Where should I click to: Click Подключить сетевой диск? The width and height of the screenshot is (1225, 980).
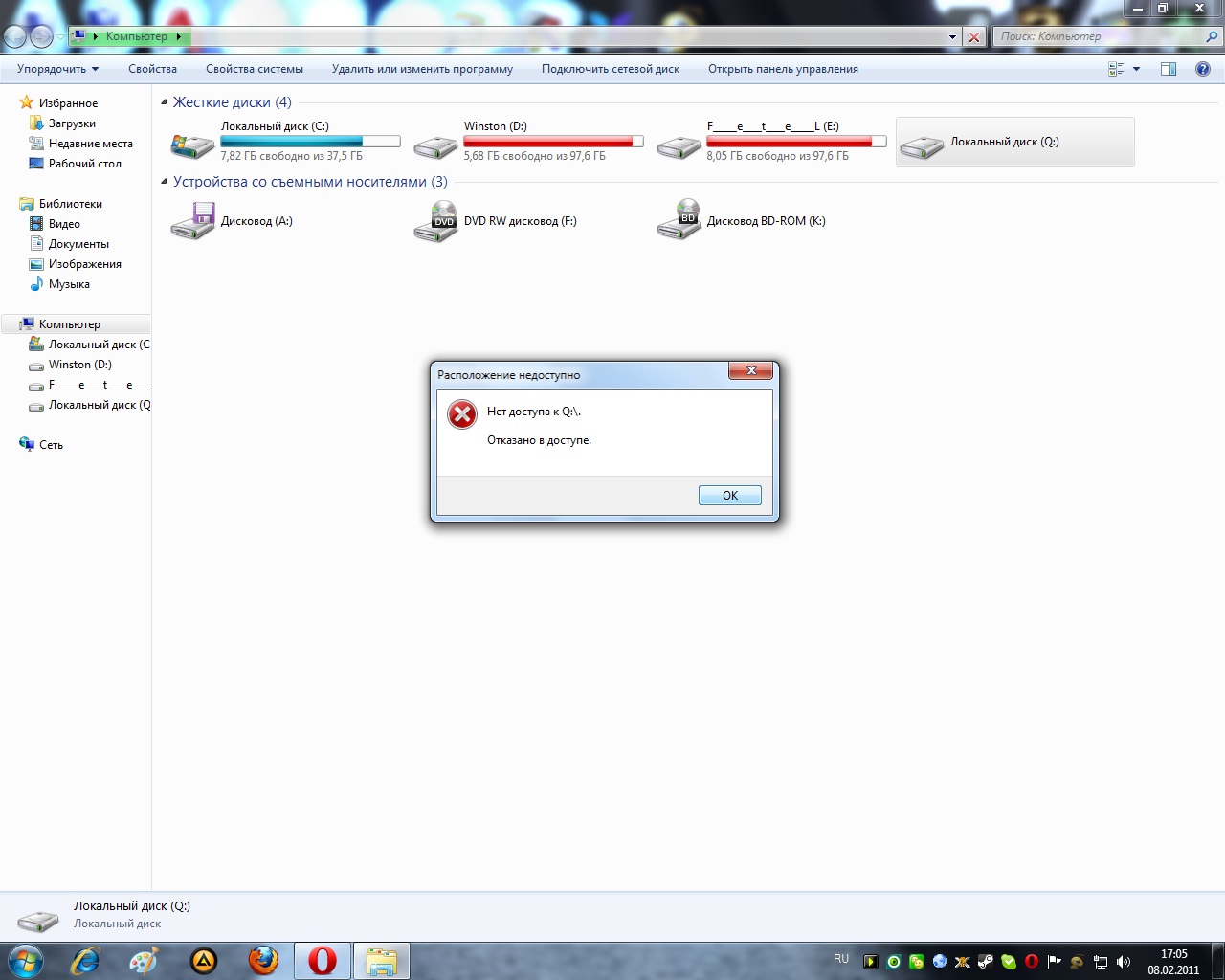point(611,69)
